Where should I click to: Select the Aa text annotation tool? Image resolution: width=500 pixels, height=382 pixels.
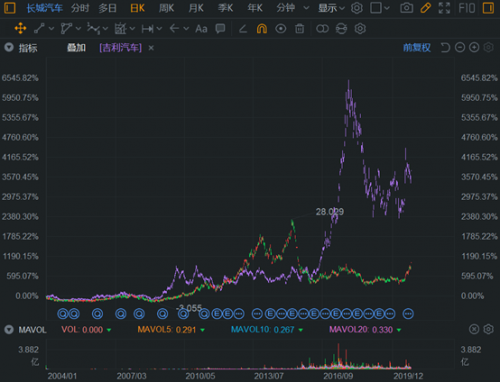(201, 29)
